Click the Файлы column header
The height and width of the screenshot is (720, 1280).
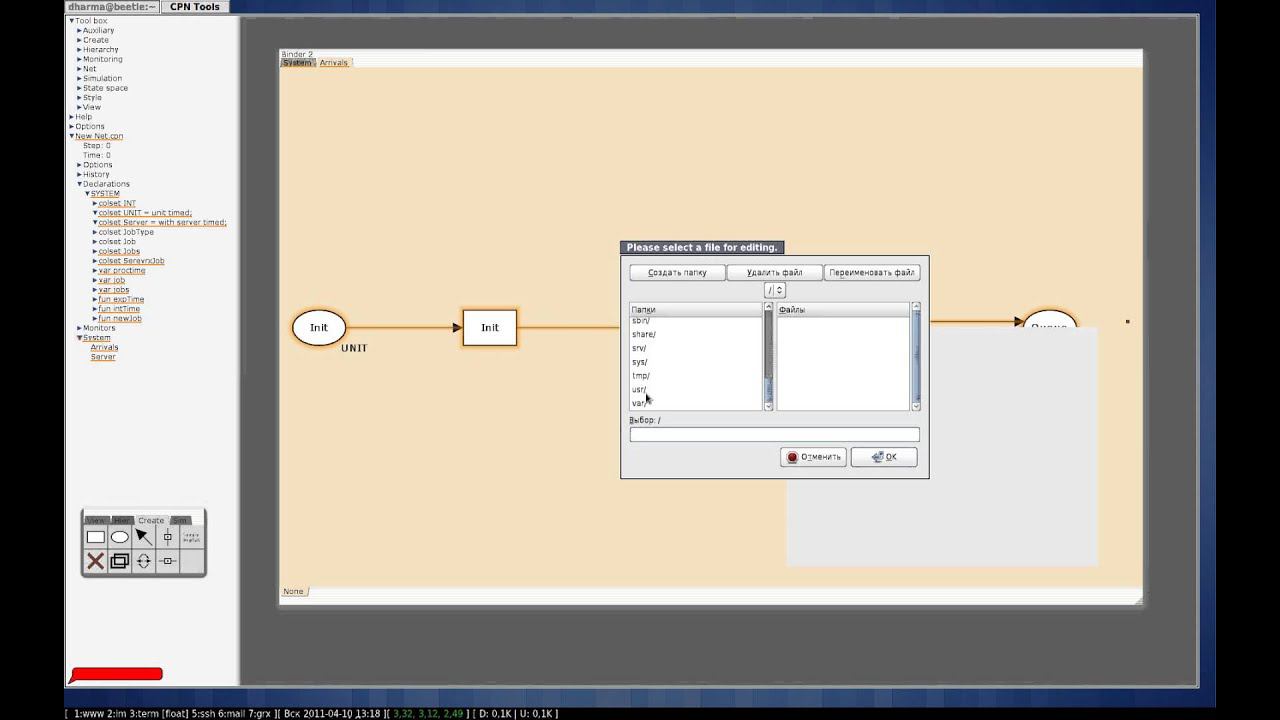(843, 310)
